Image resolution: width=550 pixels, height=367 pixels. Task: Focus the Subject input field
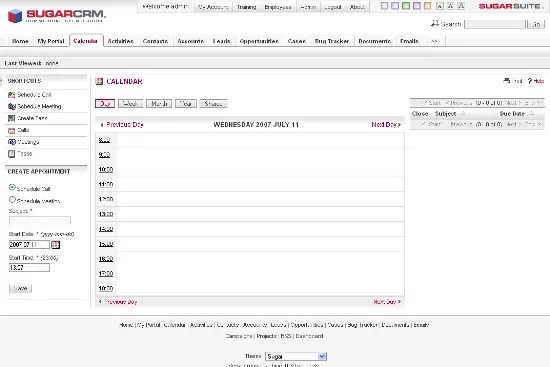pos(40,221)
